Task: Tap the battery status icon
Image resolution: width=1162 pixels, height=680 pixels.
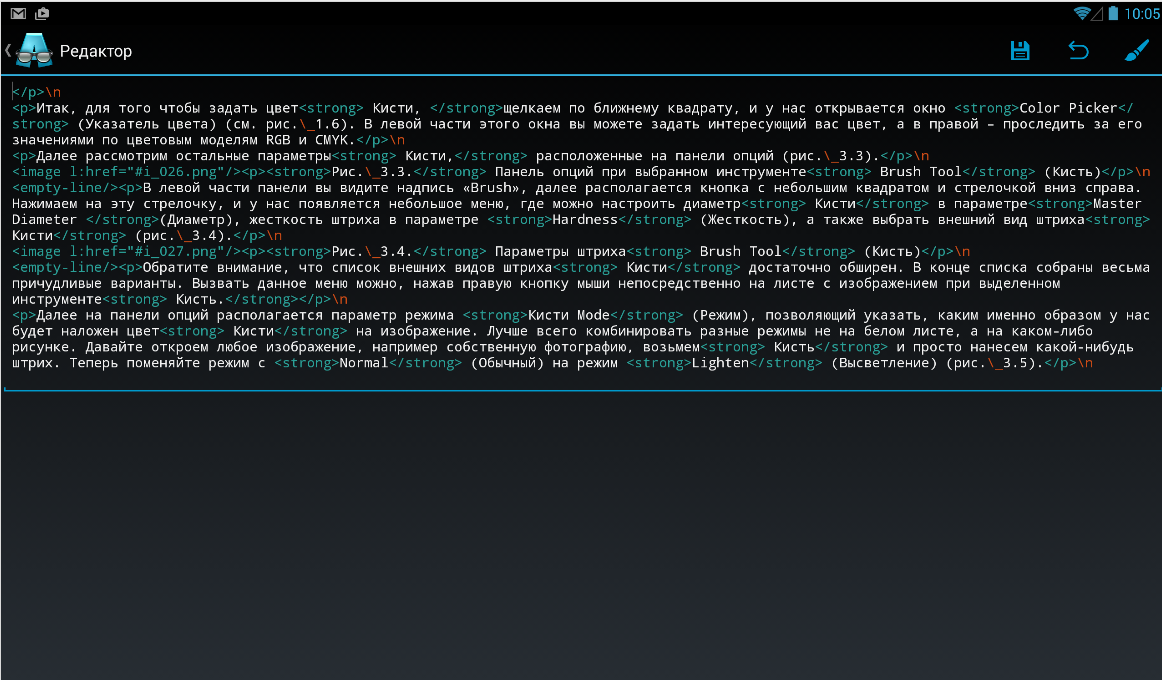Action: coord(1113,13)
